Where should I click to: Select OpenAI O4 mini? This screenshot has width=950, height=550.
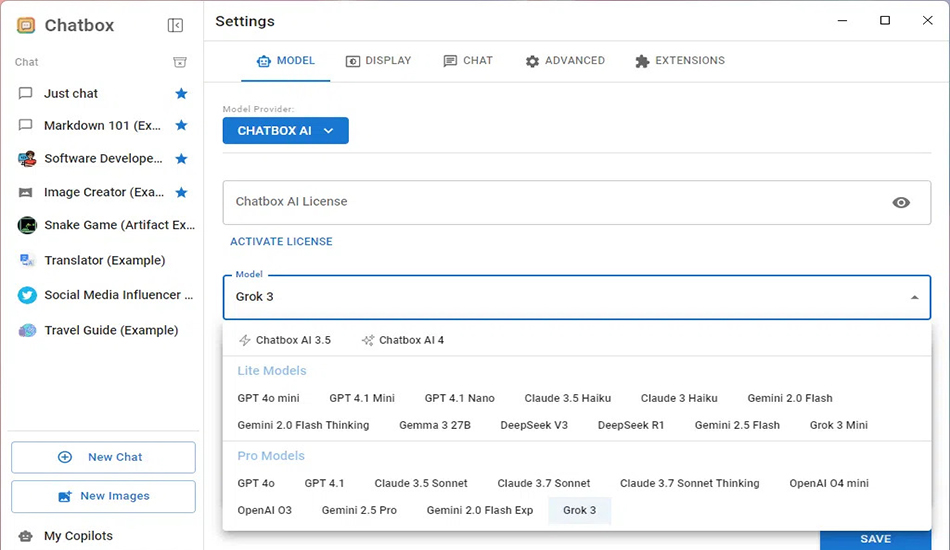coord(829,483)
